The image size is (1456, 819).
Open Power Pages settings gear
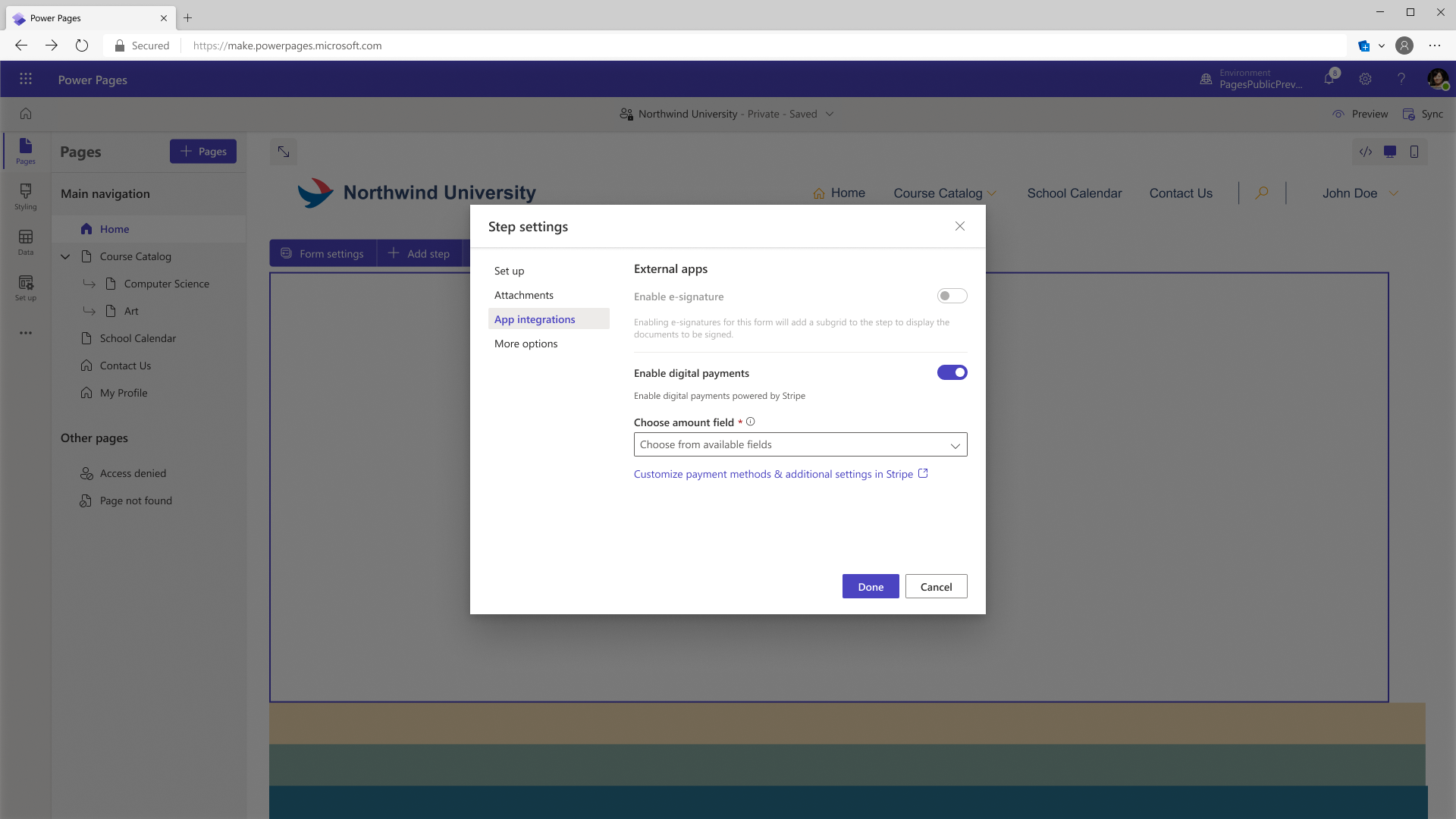click(x=1365, y=79)
